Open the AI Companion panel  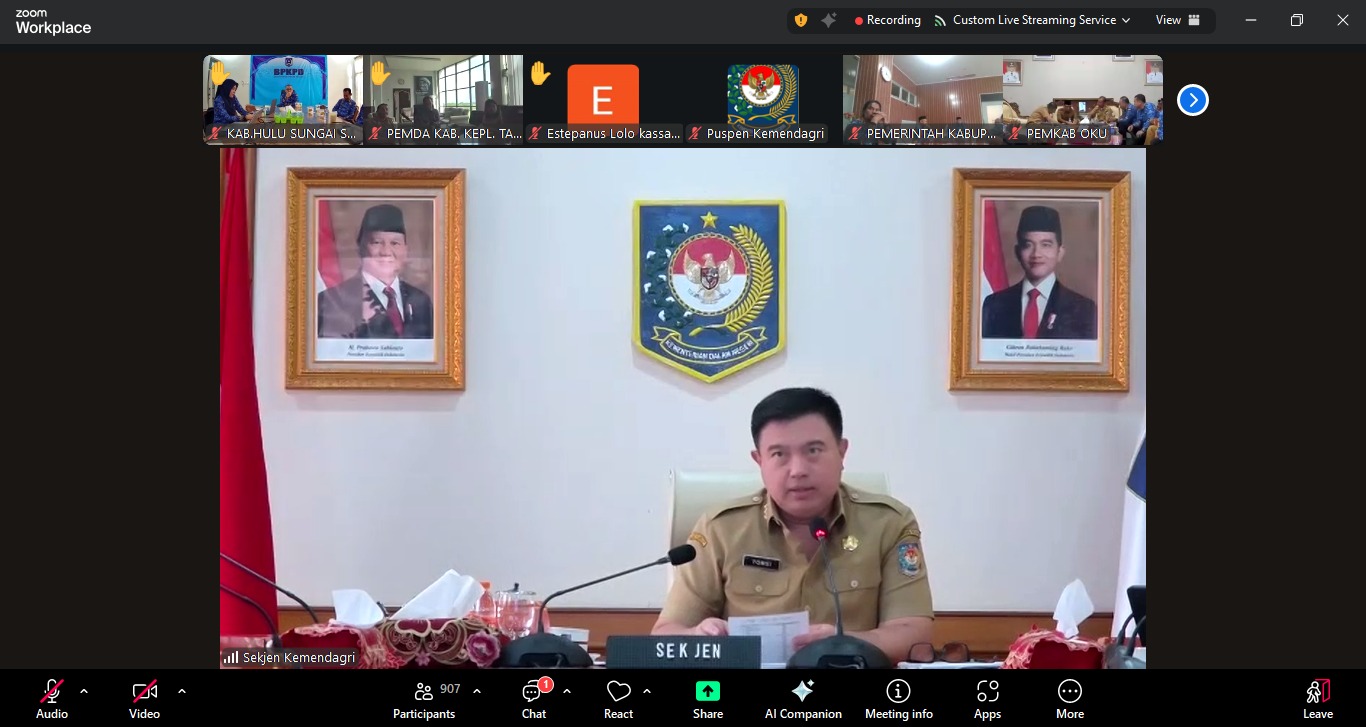click(x=803, y=697)
